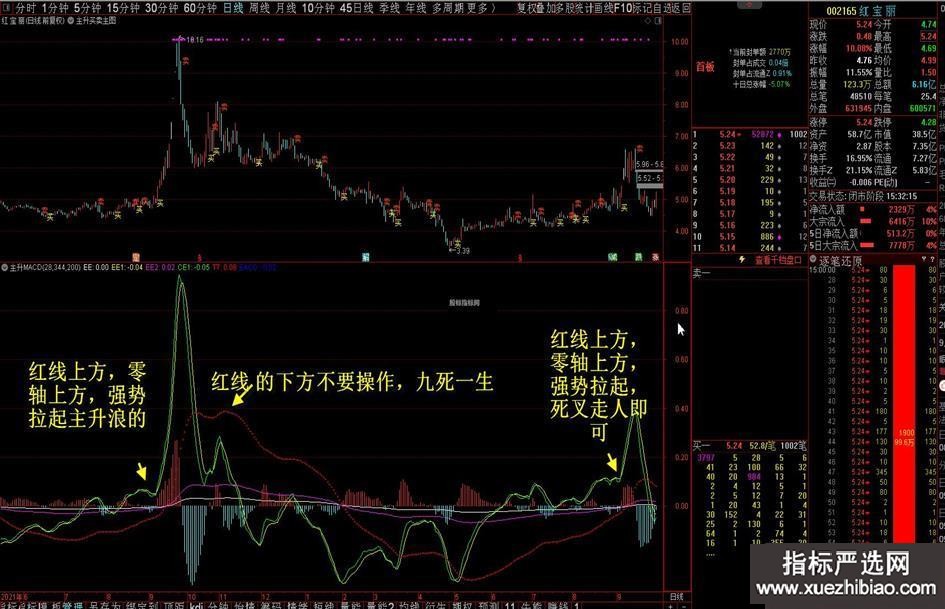Viewport: 945px width, 609px height.
Task: Click the round icon before 主升买卖主图
Action: 71,21
